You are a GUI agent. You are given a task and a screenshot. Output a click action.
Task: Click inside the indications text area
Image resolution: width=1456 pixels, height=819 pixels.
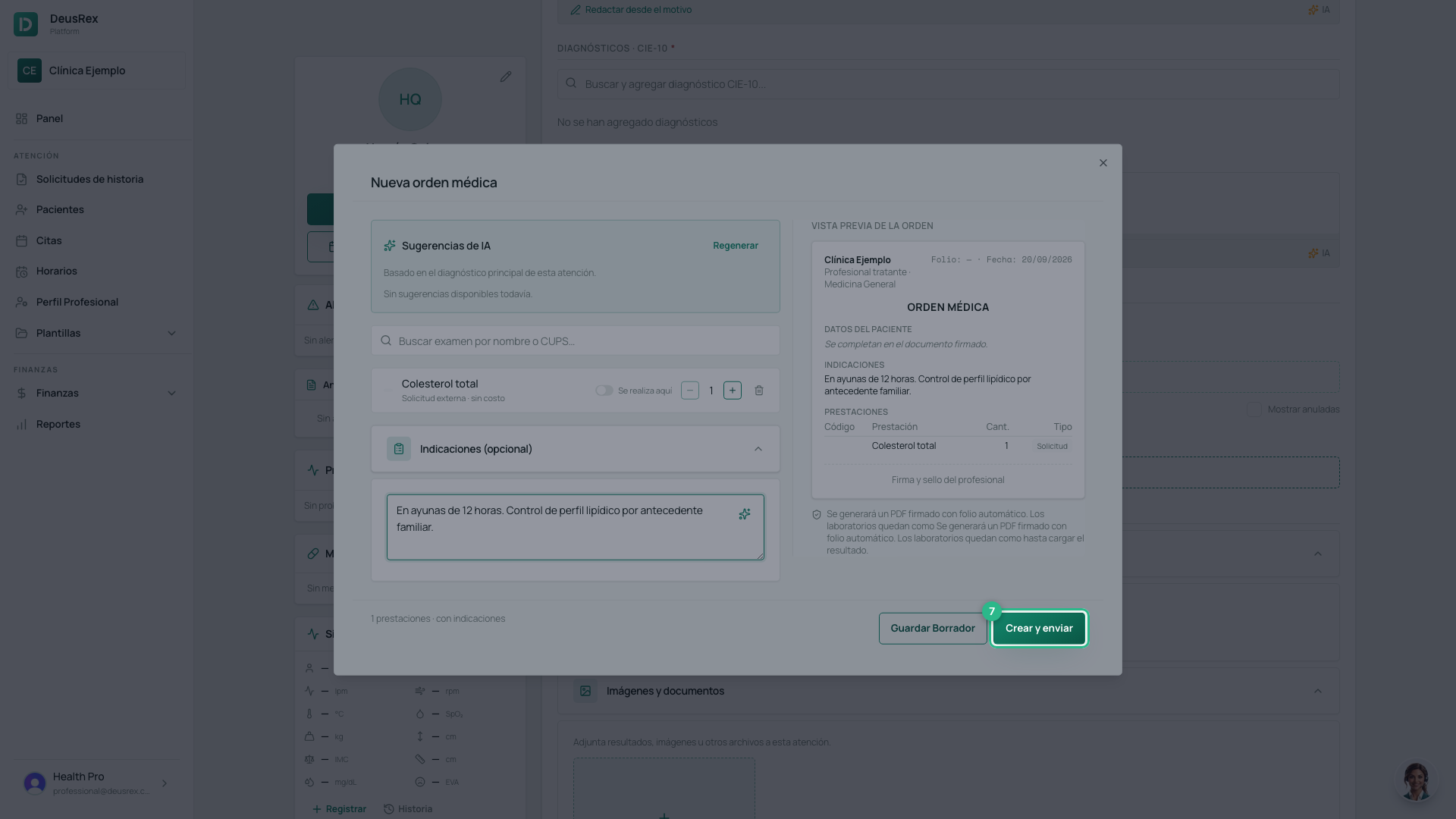pos(576,528)
